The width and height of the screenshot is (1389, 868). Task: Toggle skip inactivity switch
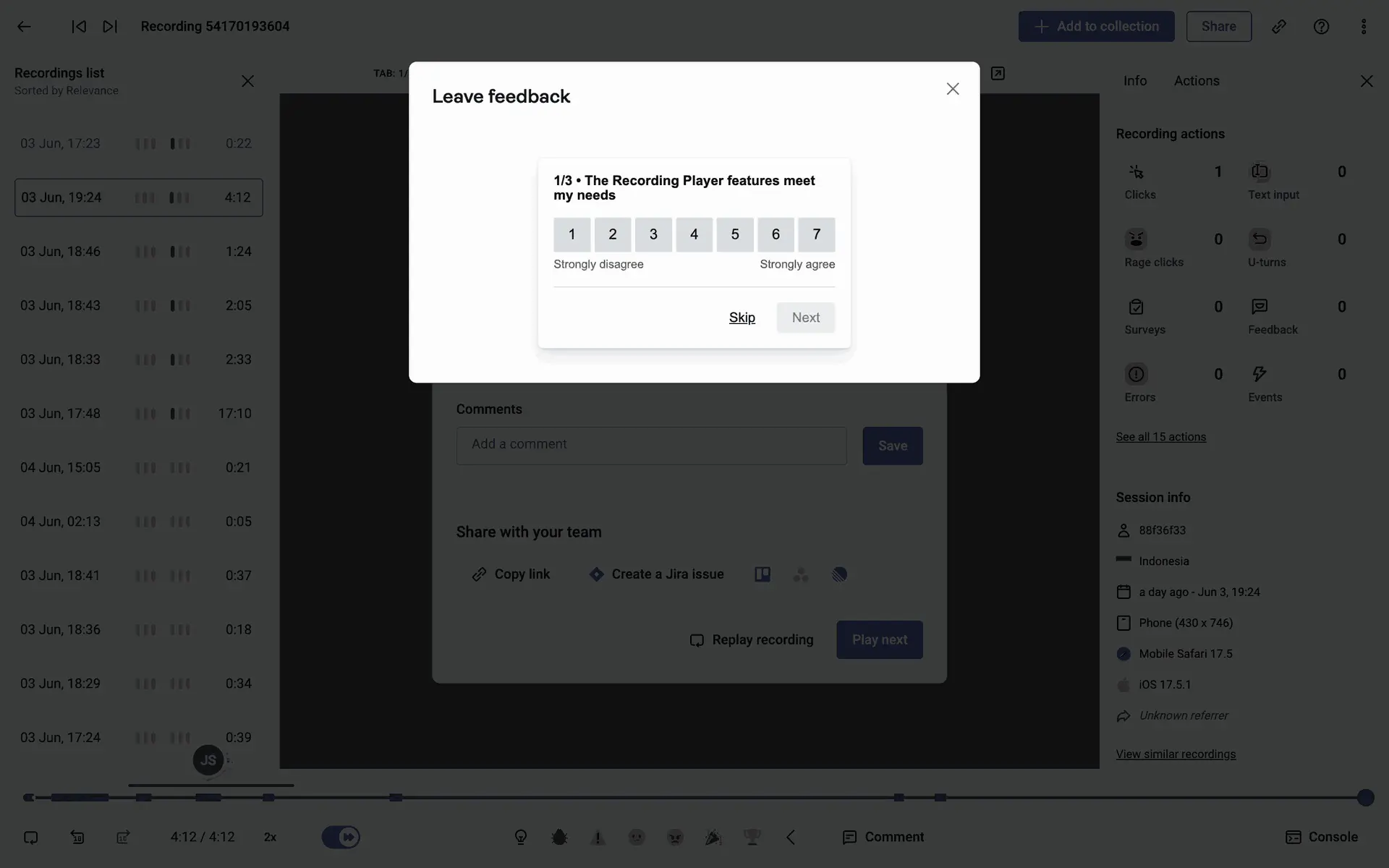pyautogui.click(x=341, y=837)
